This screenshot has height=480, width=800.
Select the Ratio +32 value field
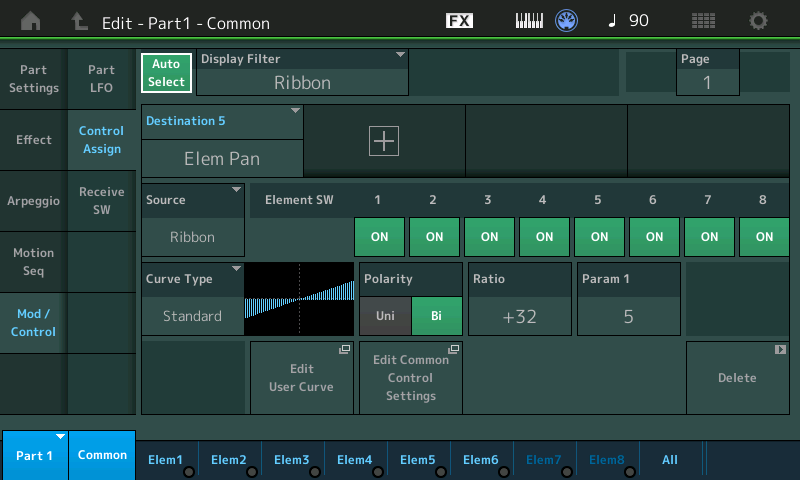519,316
